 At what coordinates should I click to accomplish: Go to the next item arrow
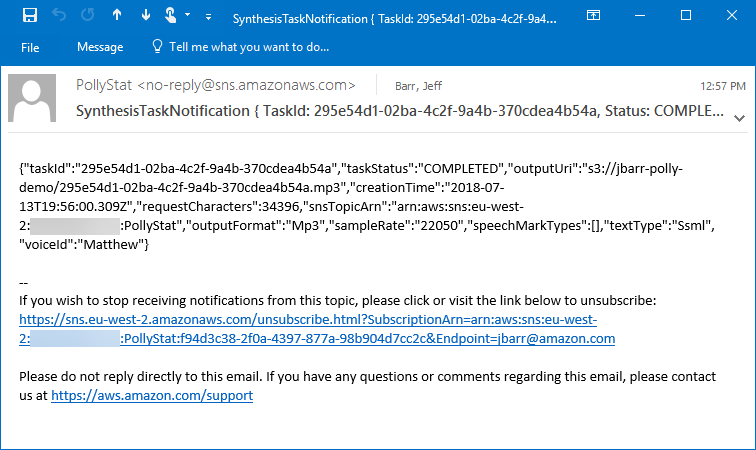tap(145, 16)
